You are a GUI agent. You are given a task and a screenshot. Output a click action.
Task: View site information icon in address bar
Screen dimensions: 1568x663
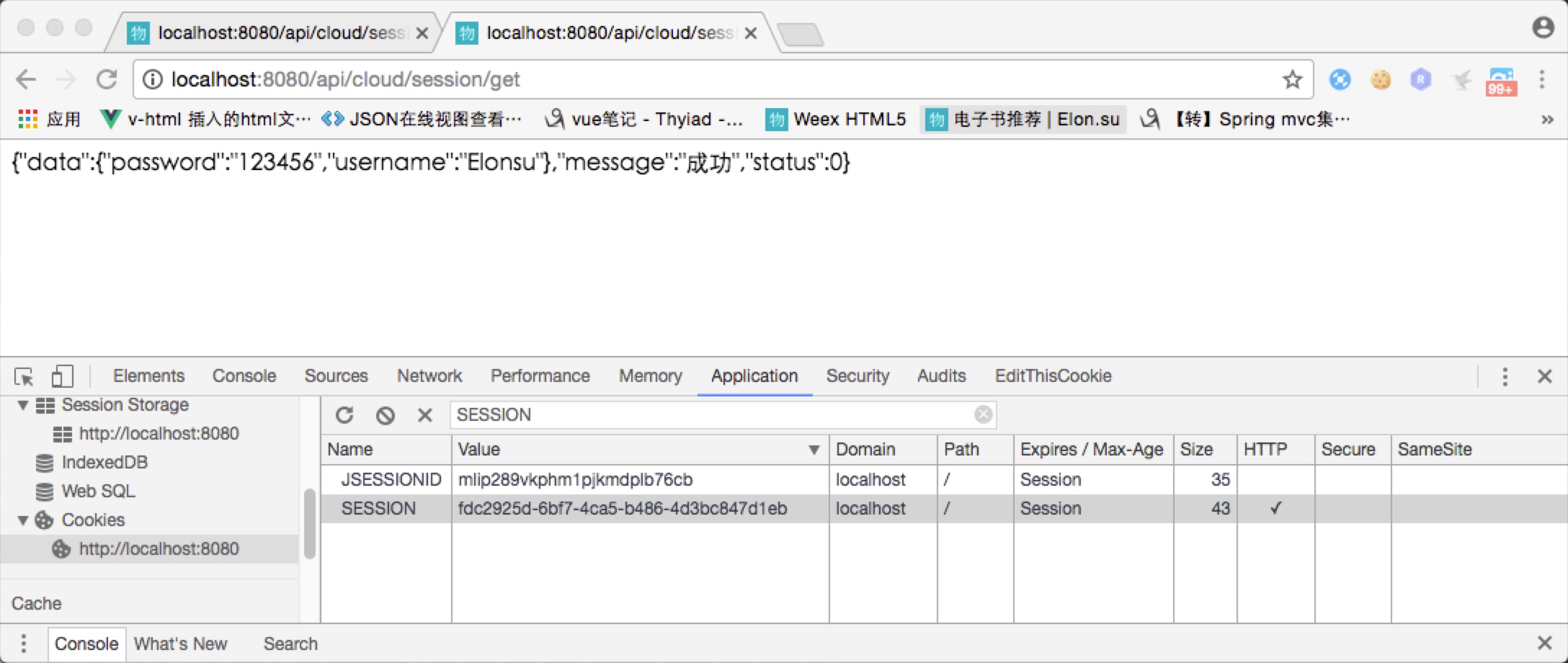pos(152,79)
